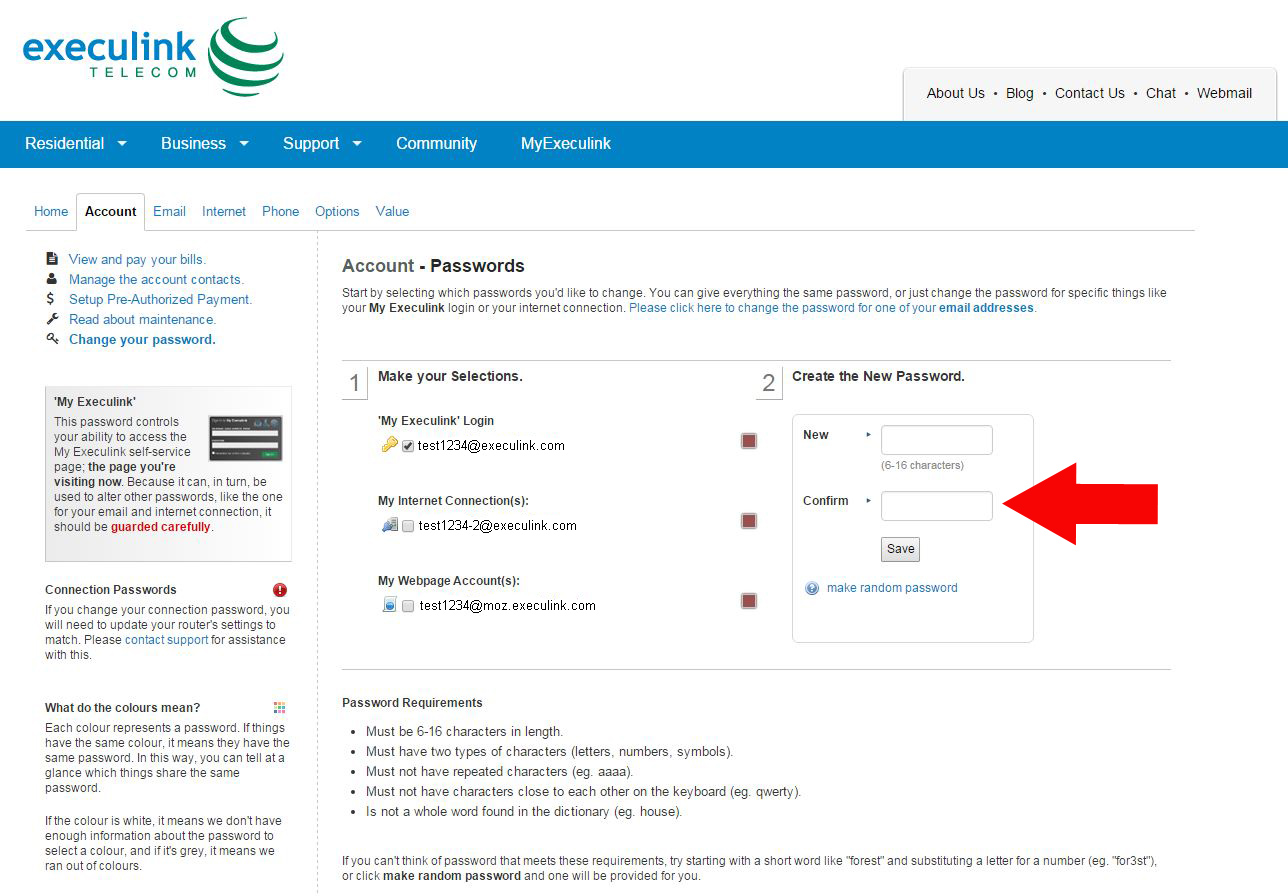Check the test1234@moz.execulink.com webpage account checkbox

click(x=408, y=606)
